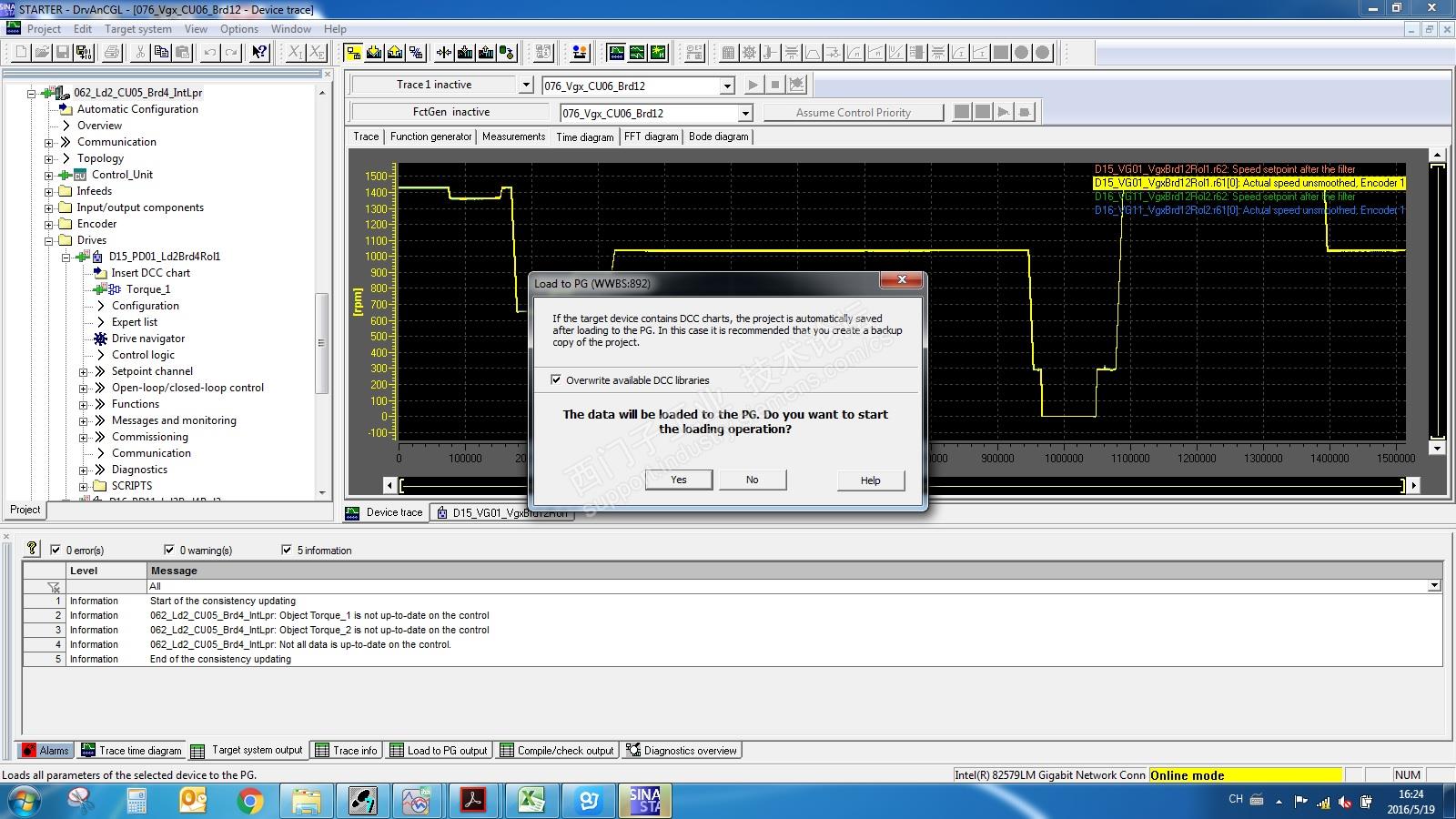Click the Print icon in toolbar
The height and width of the screenshot is (819, 1456).
point(112,53)
